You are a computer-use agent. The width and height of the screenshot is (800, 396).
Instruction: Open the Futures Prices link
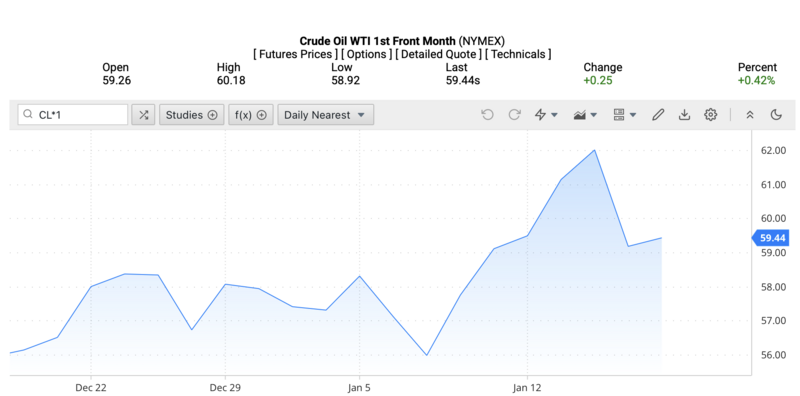click(x=295, y=54)
